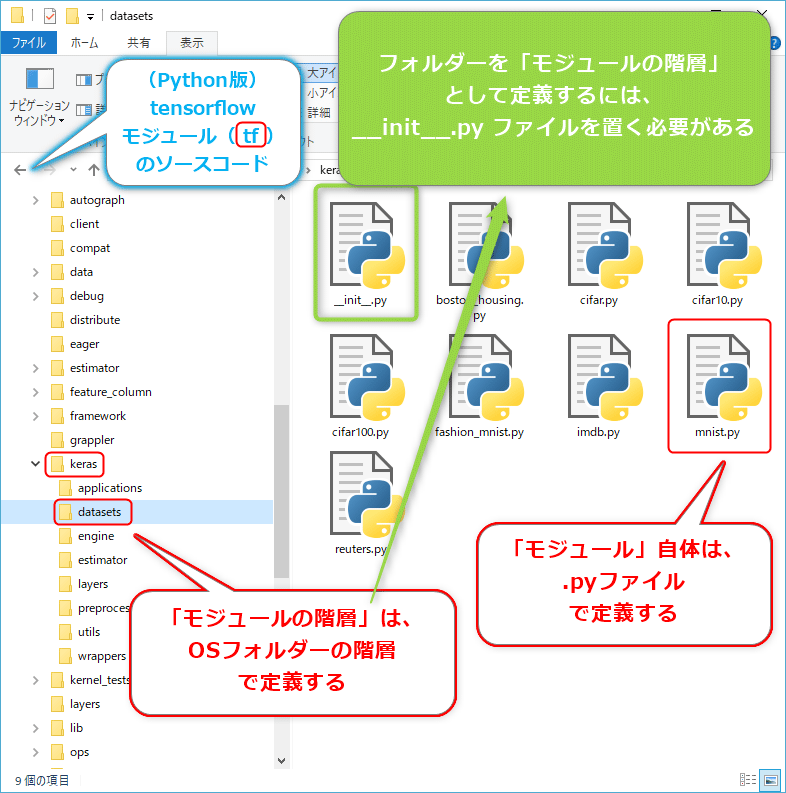The image size is (786, 793).
Task: Select the wrappers folder under keras
Action: click(93, 656)
